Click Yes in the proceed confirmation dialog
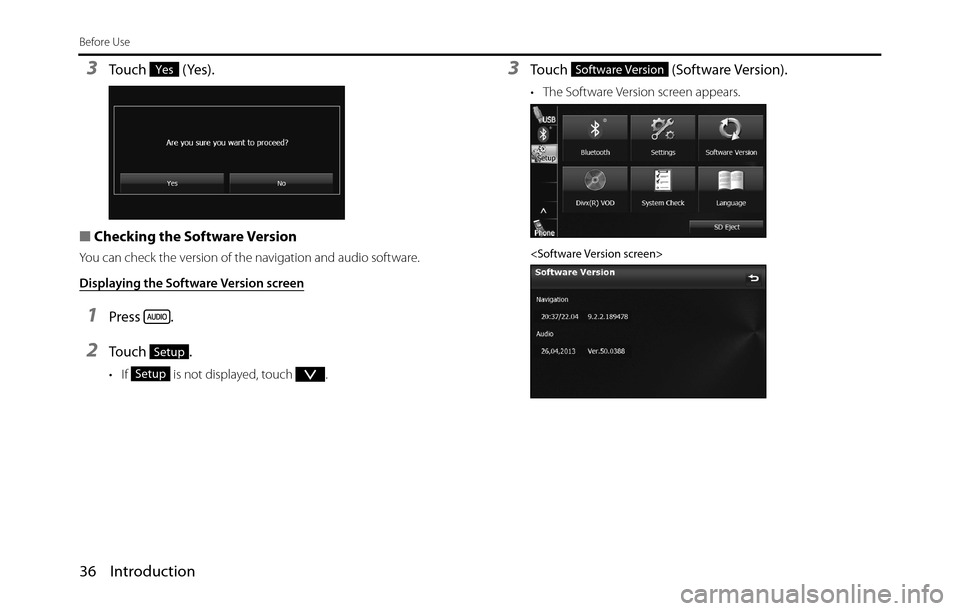The height and width of the screenshot is (611, 960). [172, 182]
